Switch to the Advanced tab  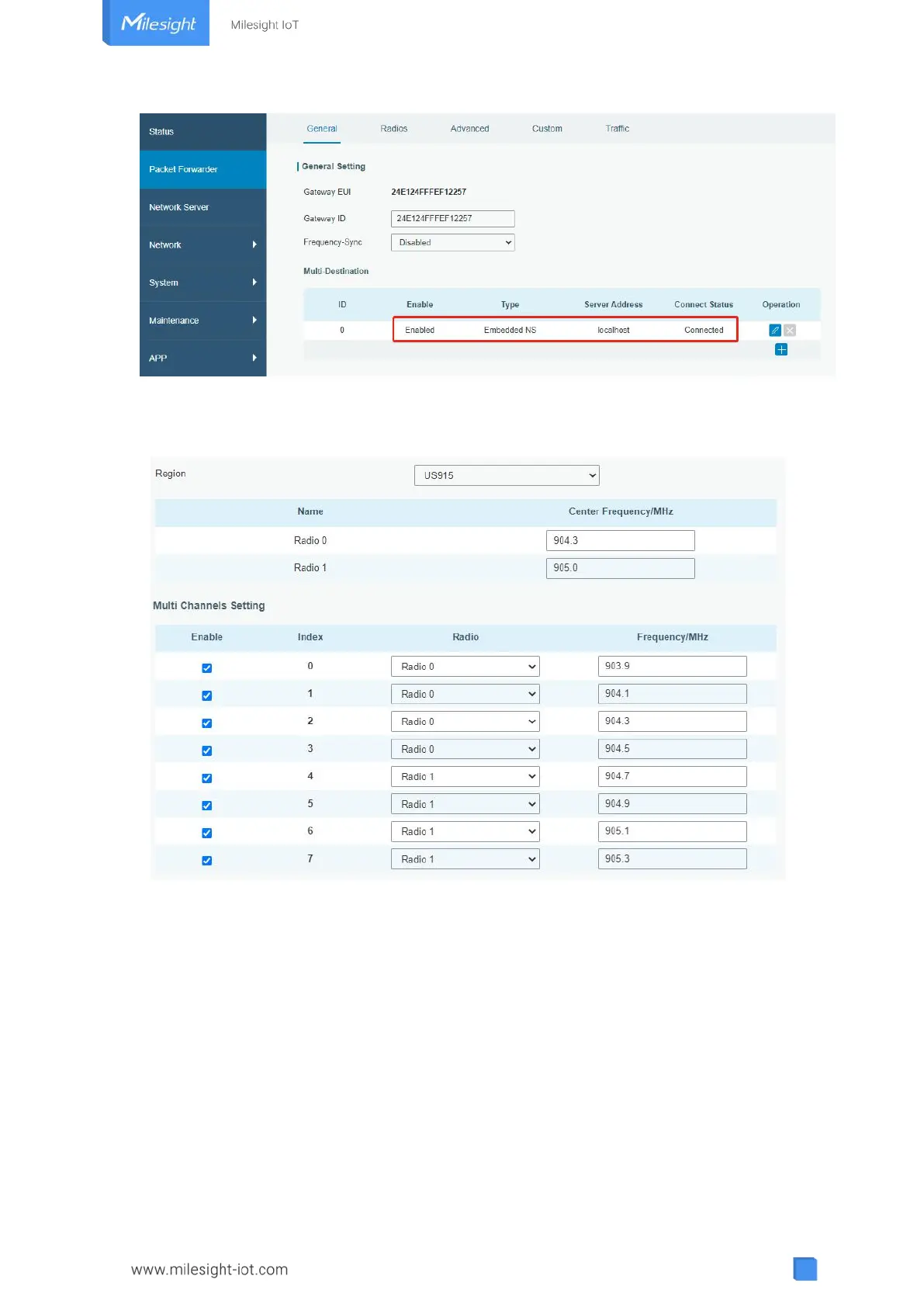(x=469, y=129)
